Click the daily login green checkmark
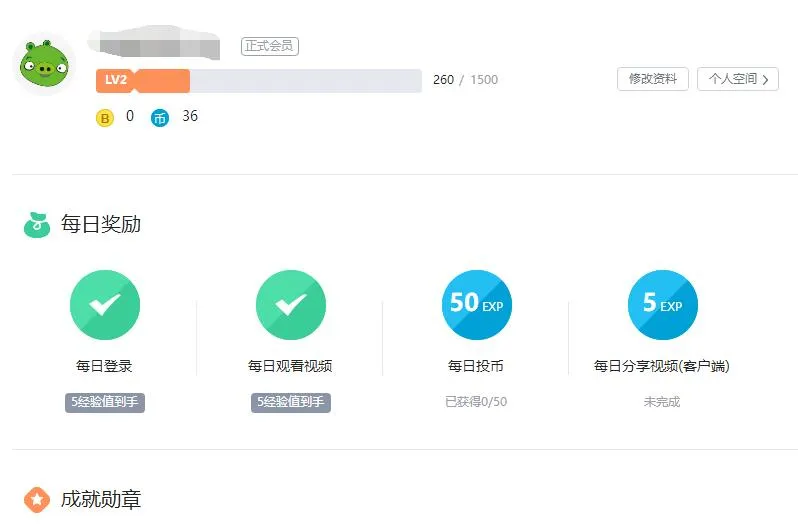 pos(105,305)
